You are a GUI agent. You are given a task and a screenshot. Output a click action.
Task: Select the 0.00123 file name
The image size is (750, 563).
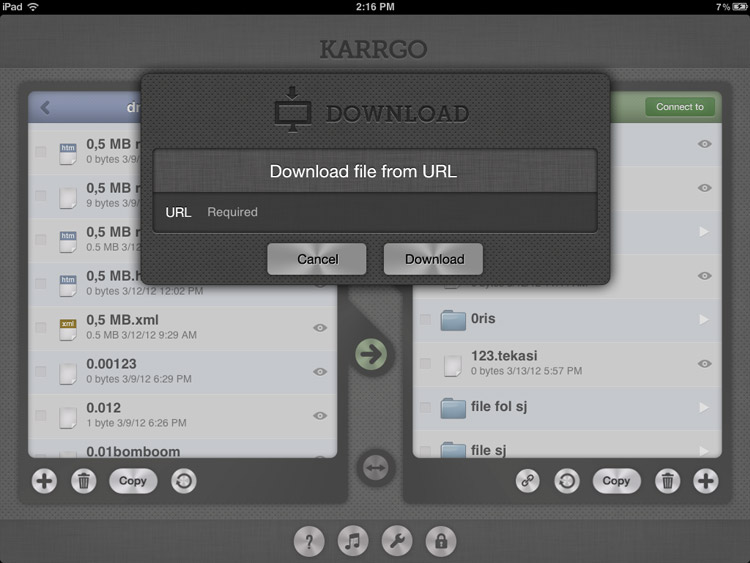pyautogui.click(x=111, y=364)
